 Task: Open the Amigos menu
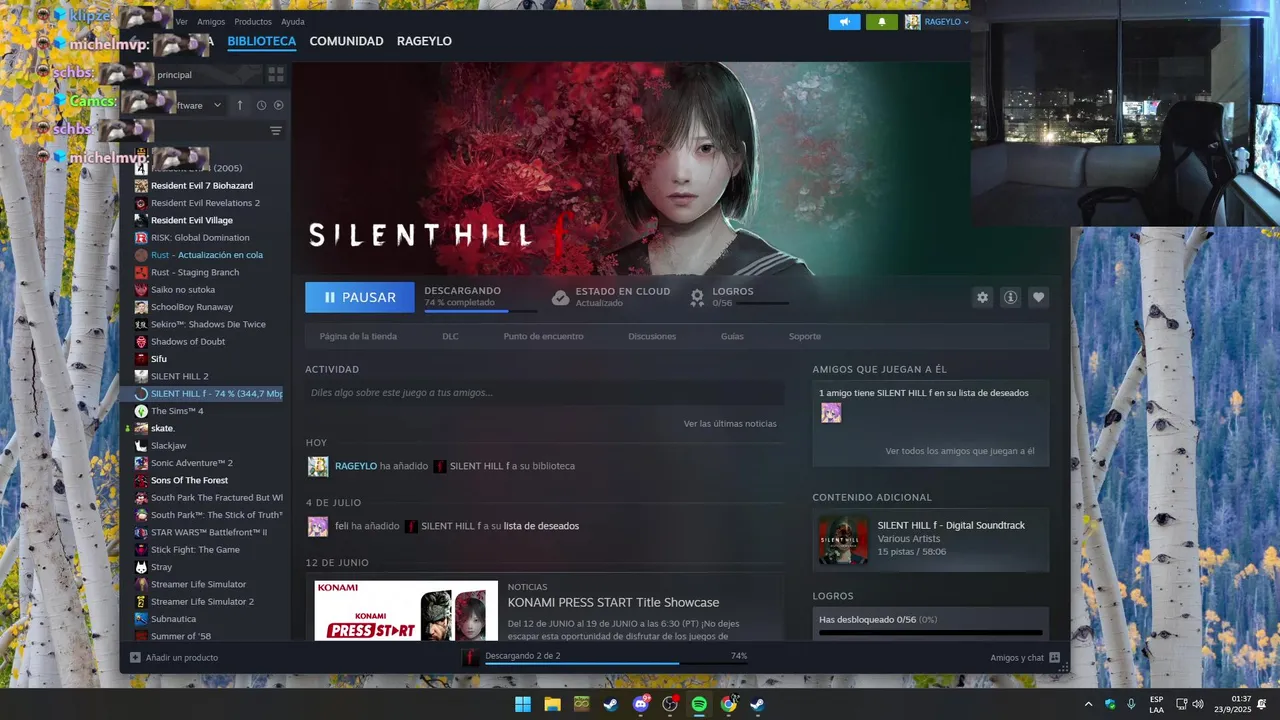(211, 22)
